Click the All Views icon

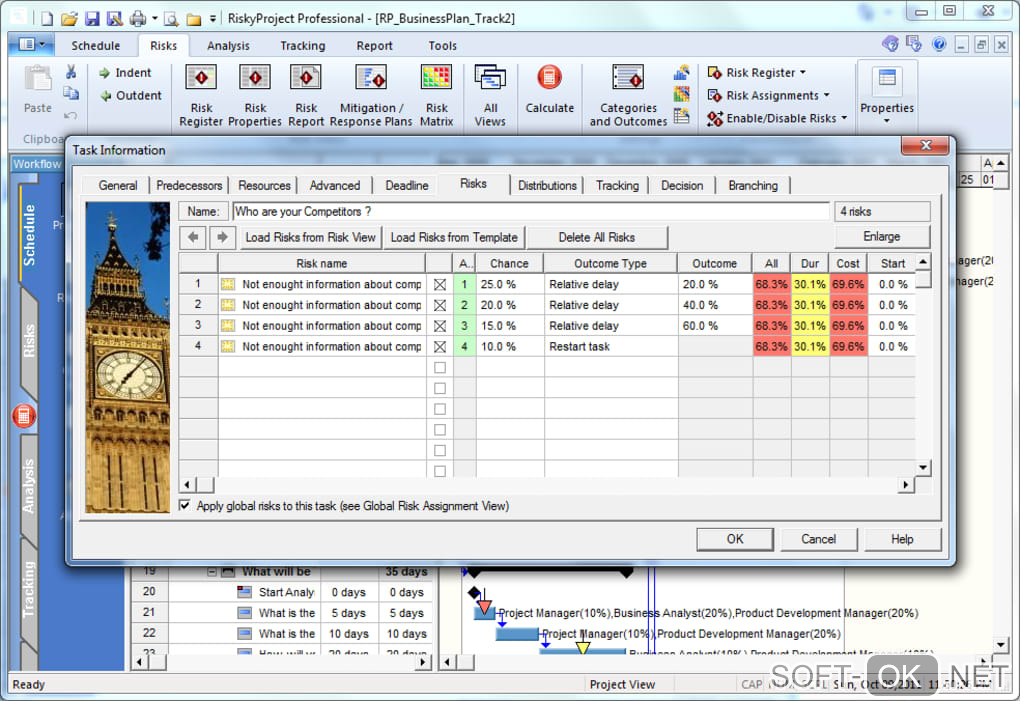click(x=490, y=95)
